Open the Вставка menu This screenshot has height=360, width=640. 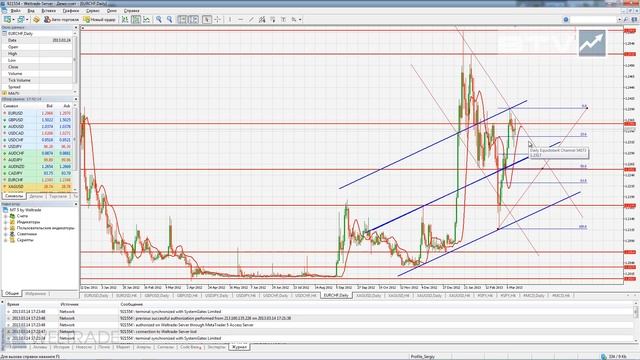pyautogui.click(x=49, y=11)
